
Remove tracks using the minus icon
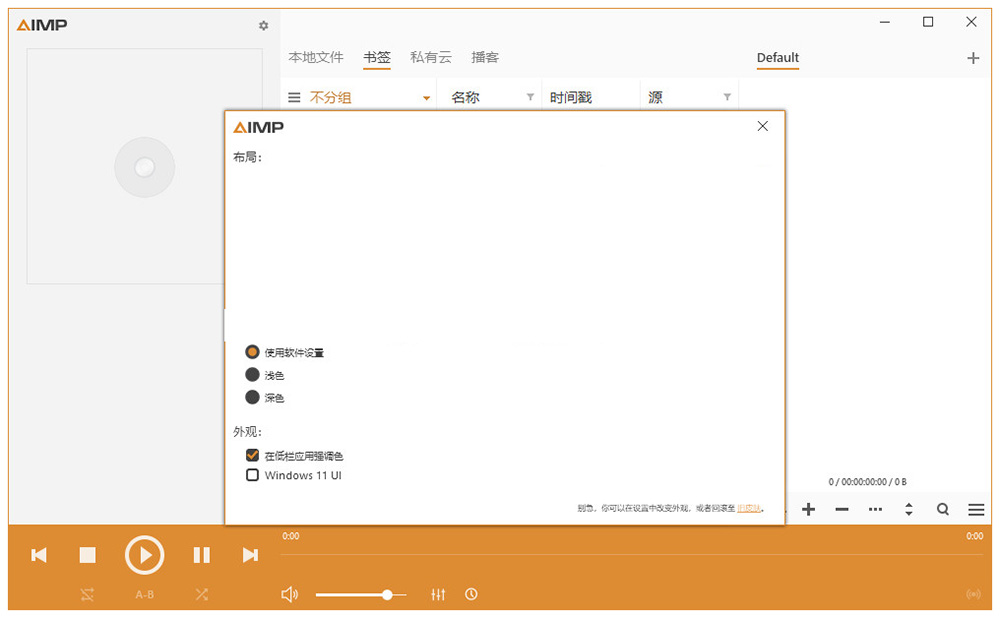[841, 509]
